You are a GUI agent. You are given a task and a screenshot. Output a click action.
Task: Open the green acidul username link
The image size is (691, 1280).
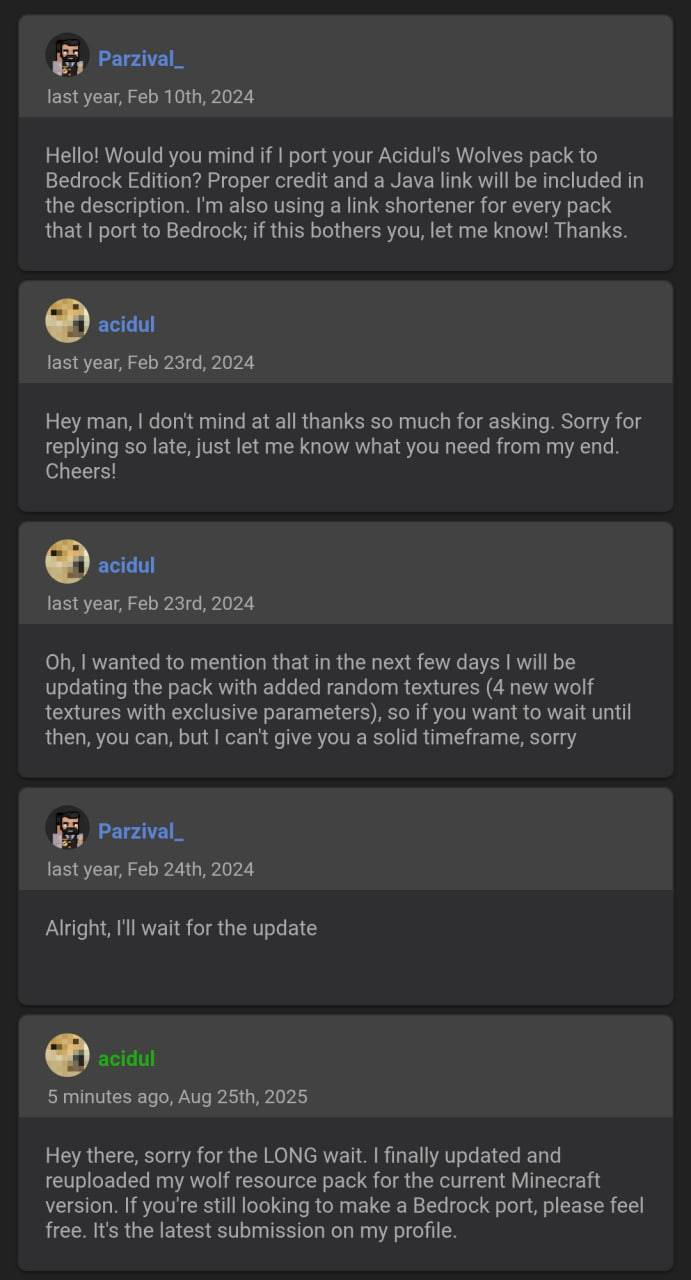[126, 1059]
